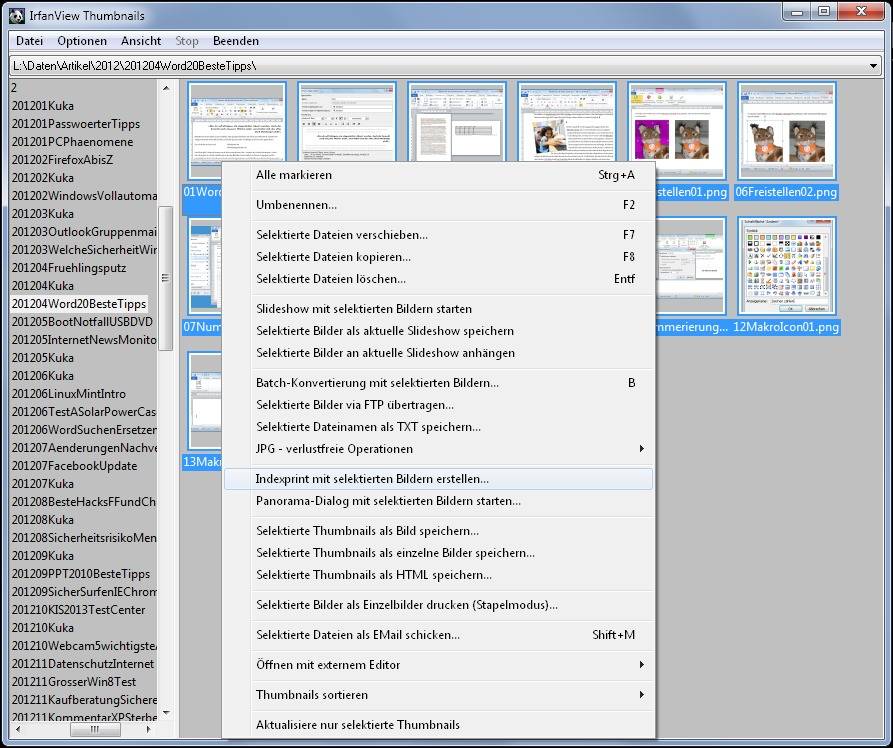Choose Alle markieren in context menu
Screen dimensions: 893x748
coord(439,175)
